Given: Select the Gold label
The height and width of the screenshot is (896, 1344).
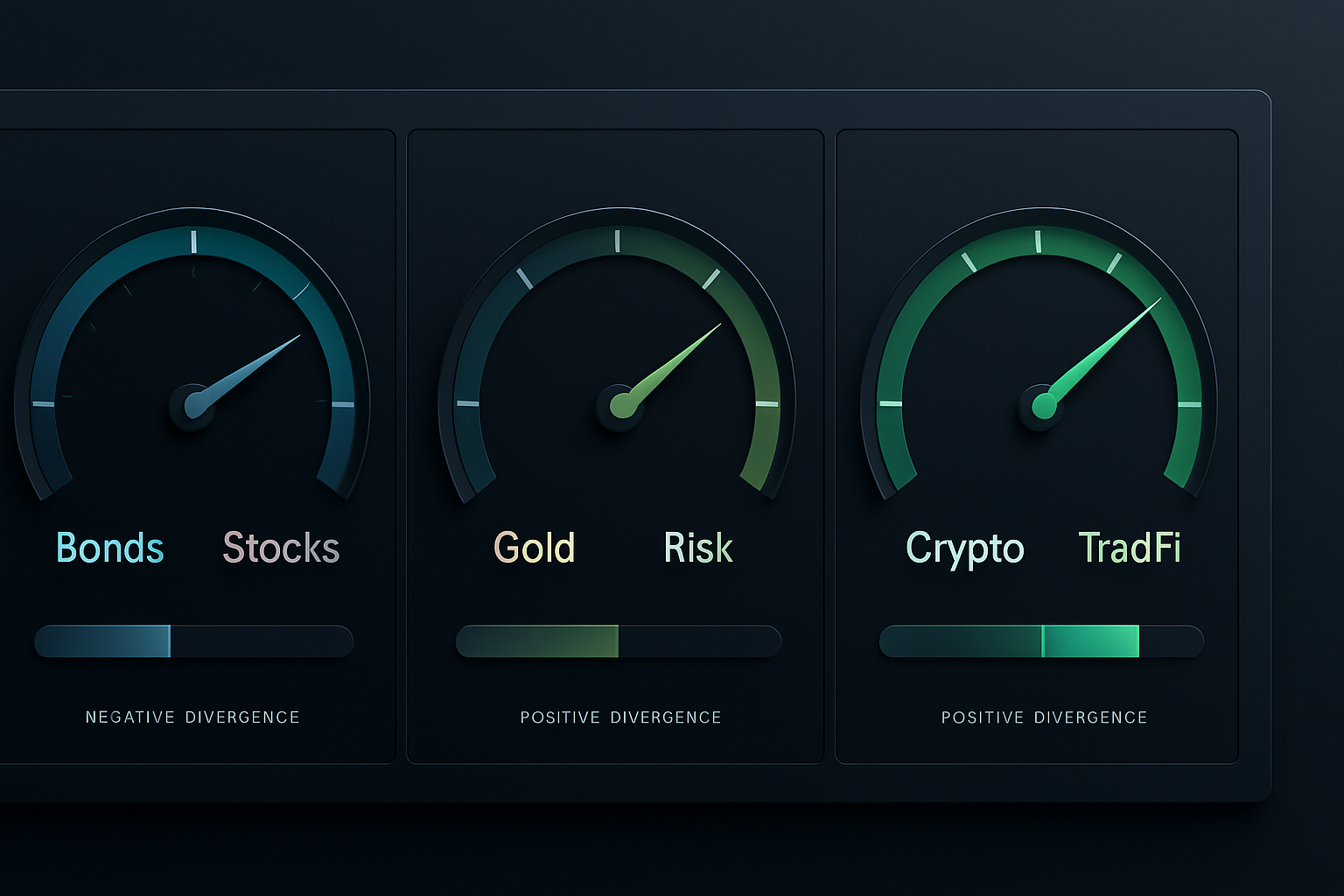Looking at the screenshot, I should pos(535,549).
